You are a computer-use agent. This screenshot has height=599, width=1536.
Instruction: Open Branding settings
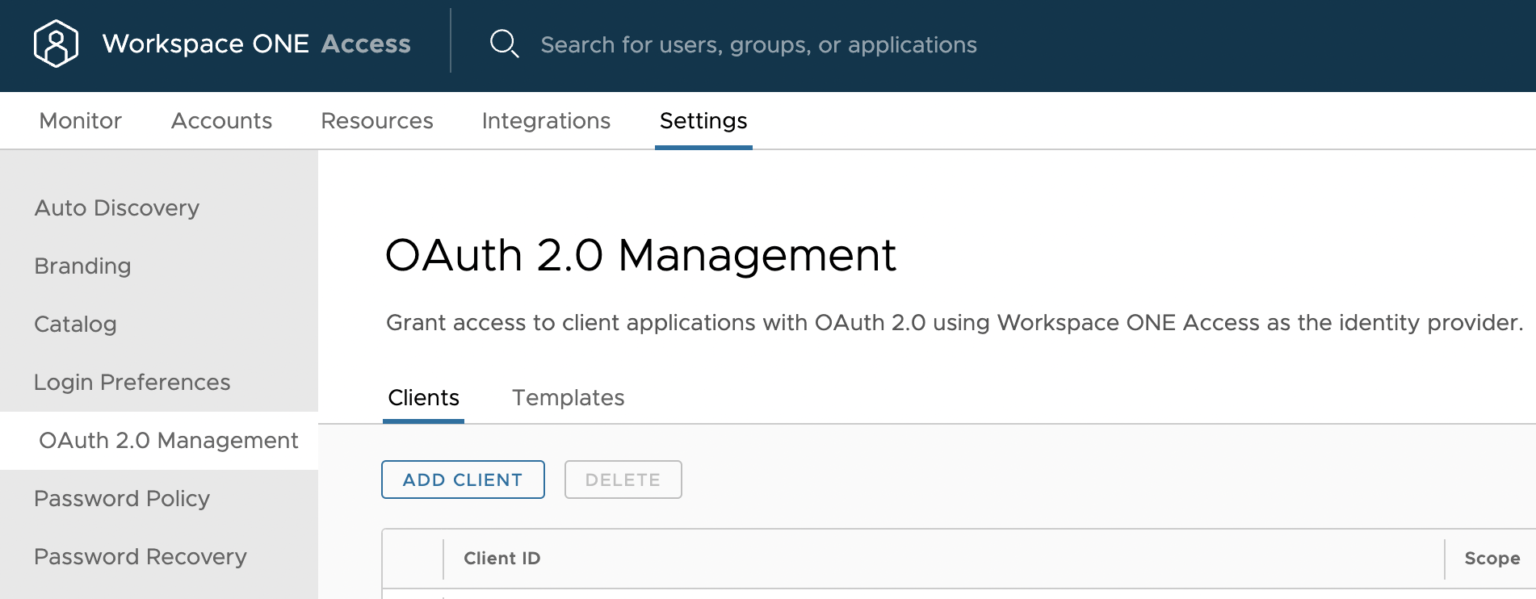click(x=82, y=266)
